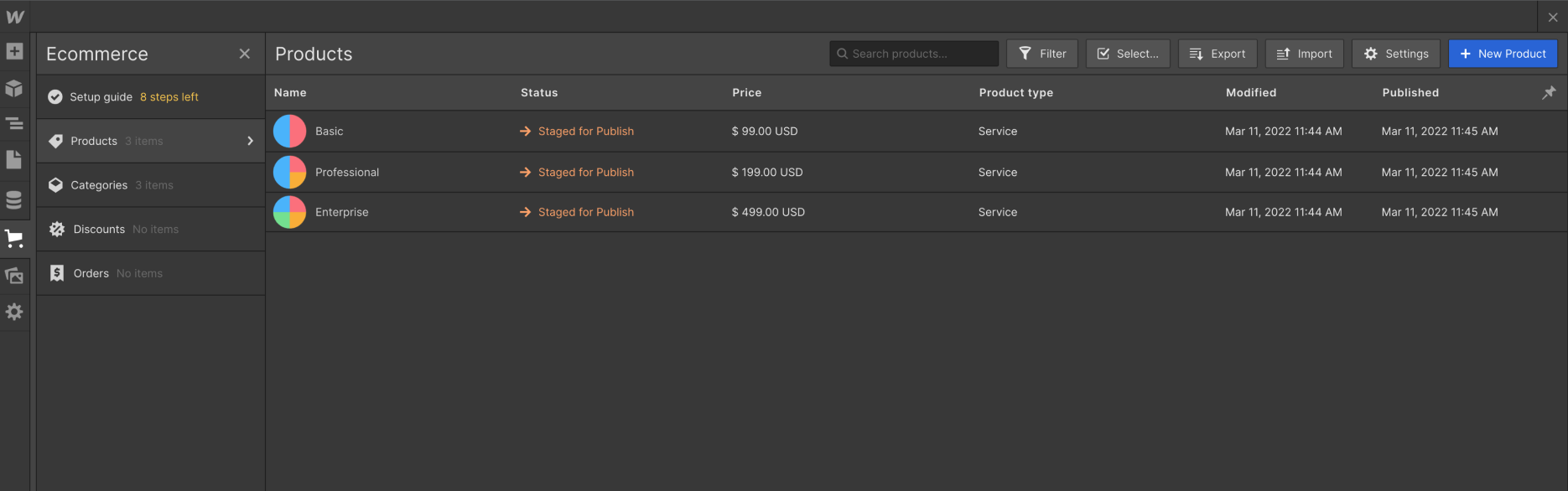Open the Add Elements panel icon
1568x491 pixels.
click(14, 52)
